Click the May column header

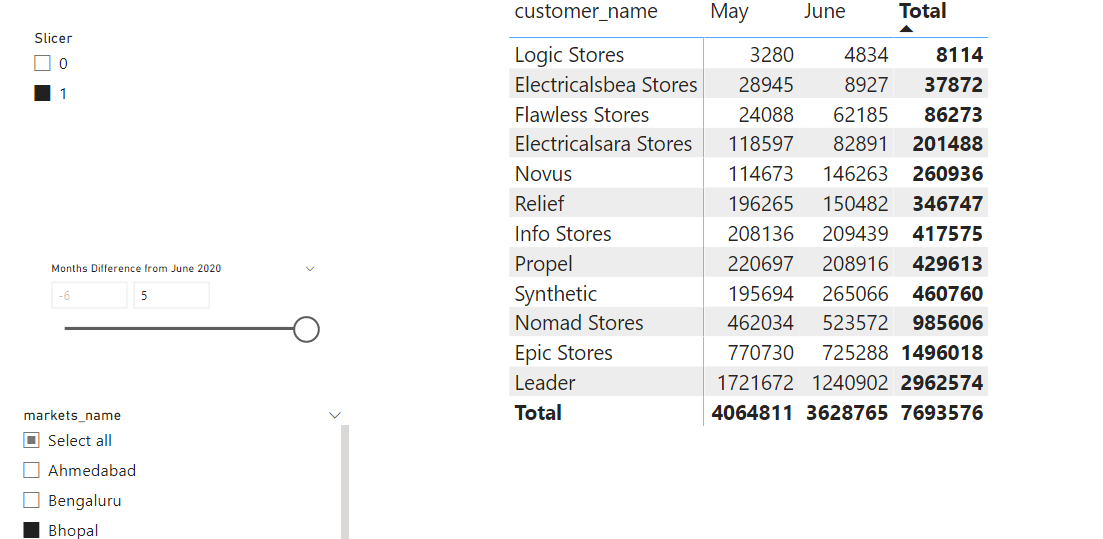(x=729, y=12)
